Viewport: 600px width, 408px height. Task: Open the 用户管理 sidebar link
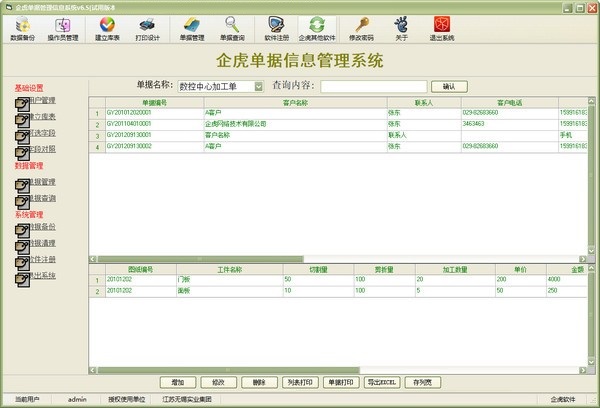[42, 100]
